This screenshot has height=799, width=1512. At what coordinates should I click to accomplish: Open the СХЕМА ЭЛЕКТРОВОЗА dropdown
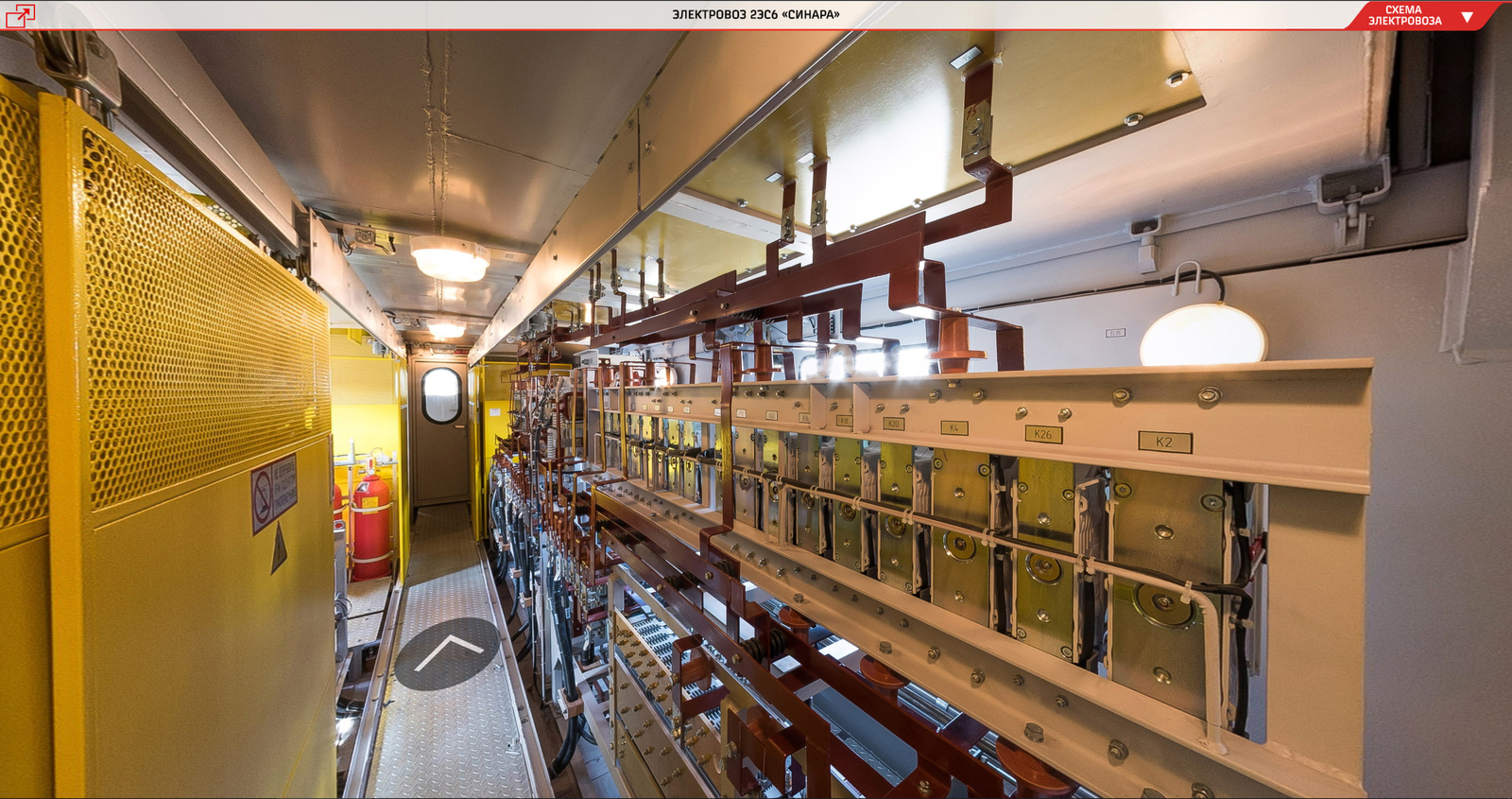(1422, 15)
